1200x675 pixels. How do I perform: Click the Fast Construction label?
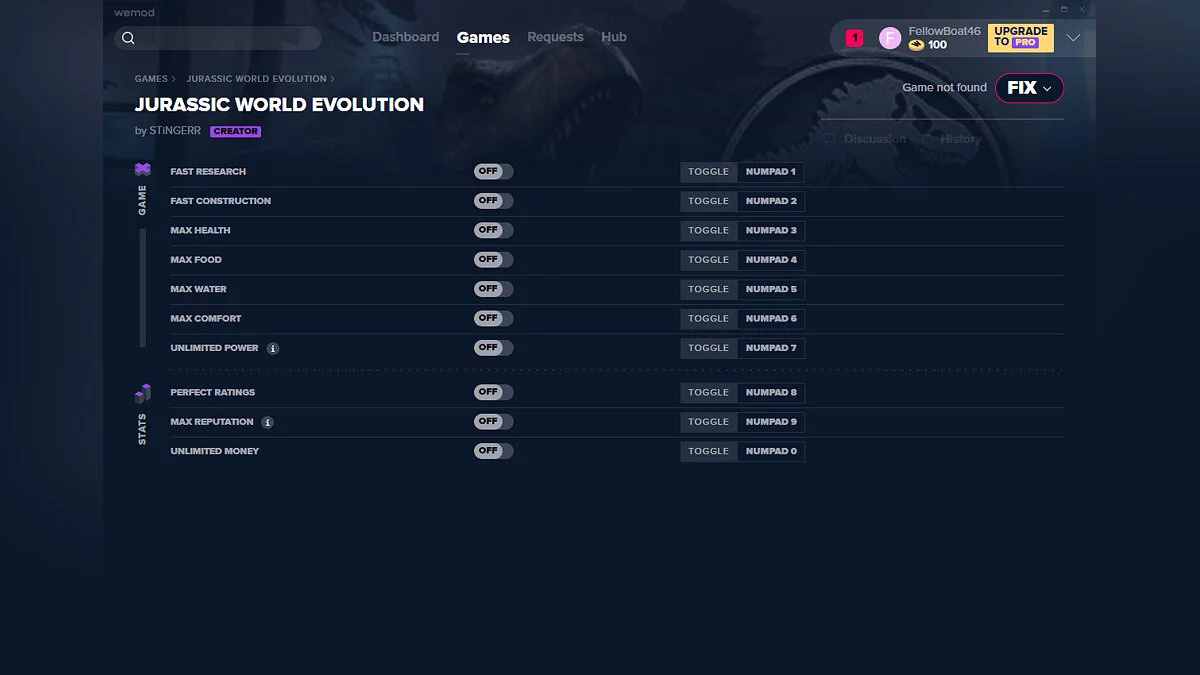221,201
